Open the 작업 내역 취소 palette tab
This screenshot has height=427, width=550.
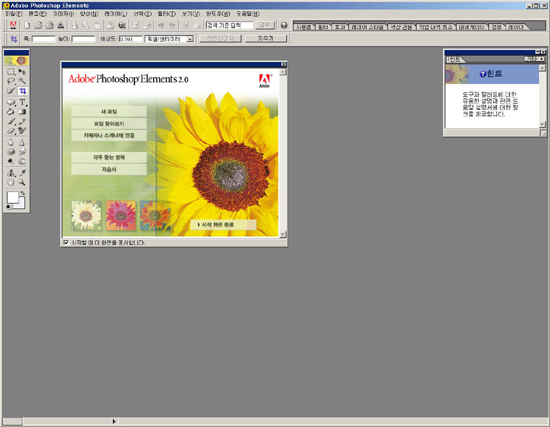436,27
